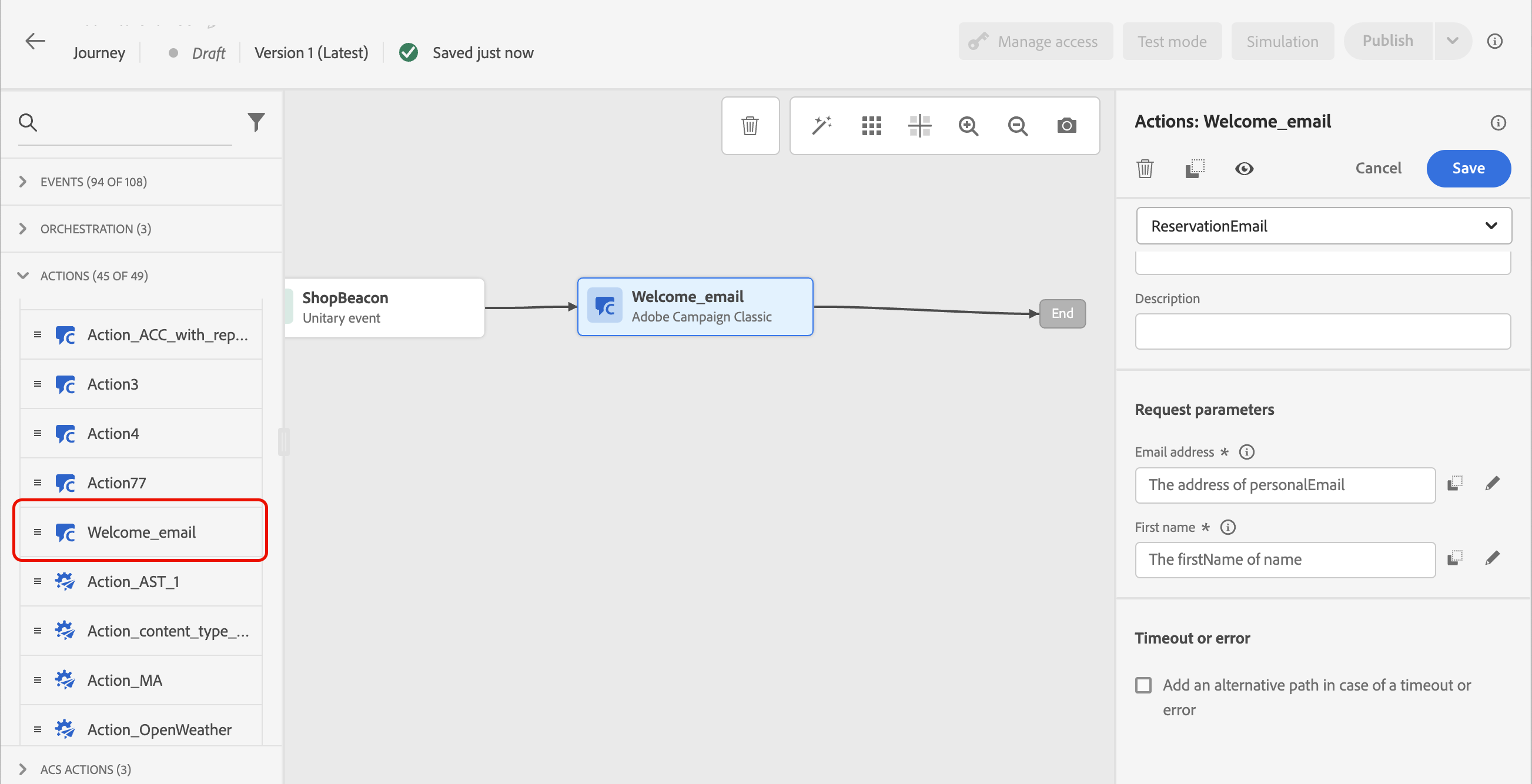
Task: Open the Publish options dropdown arrow
Action: click(1452, 41)
